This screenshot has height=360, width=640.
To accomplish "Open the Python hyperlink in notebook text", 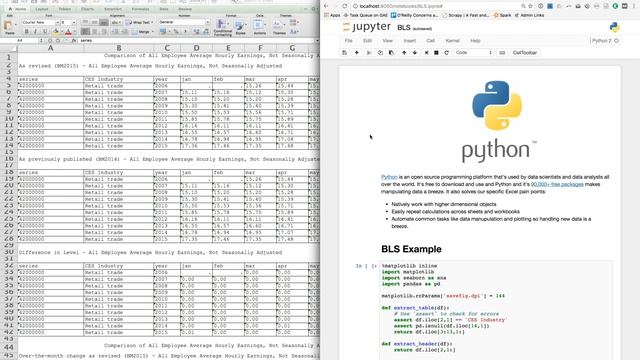I will point(389,177).
